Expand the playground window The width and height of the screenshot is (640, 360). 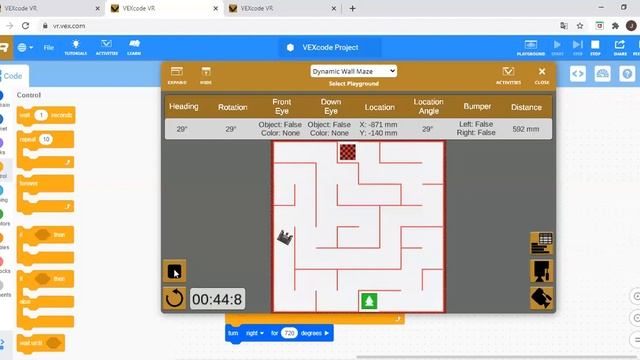177,76
